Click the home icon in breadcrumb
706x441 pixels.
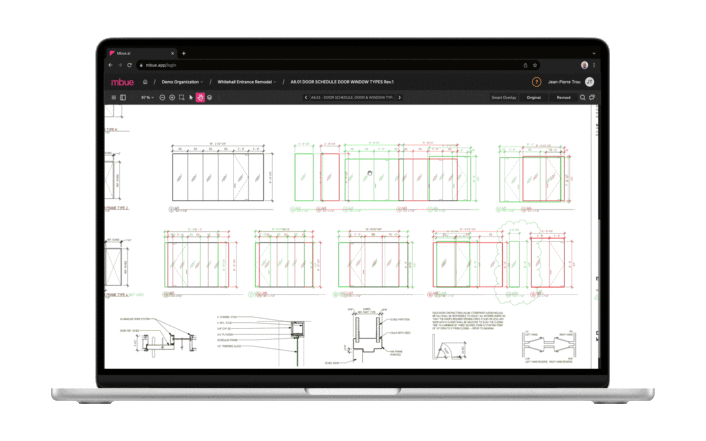[146, 82]
